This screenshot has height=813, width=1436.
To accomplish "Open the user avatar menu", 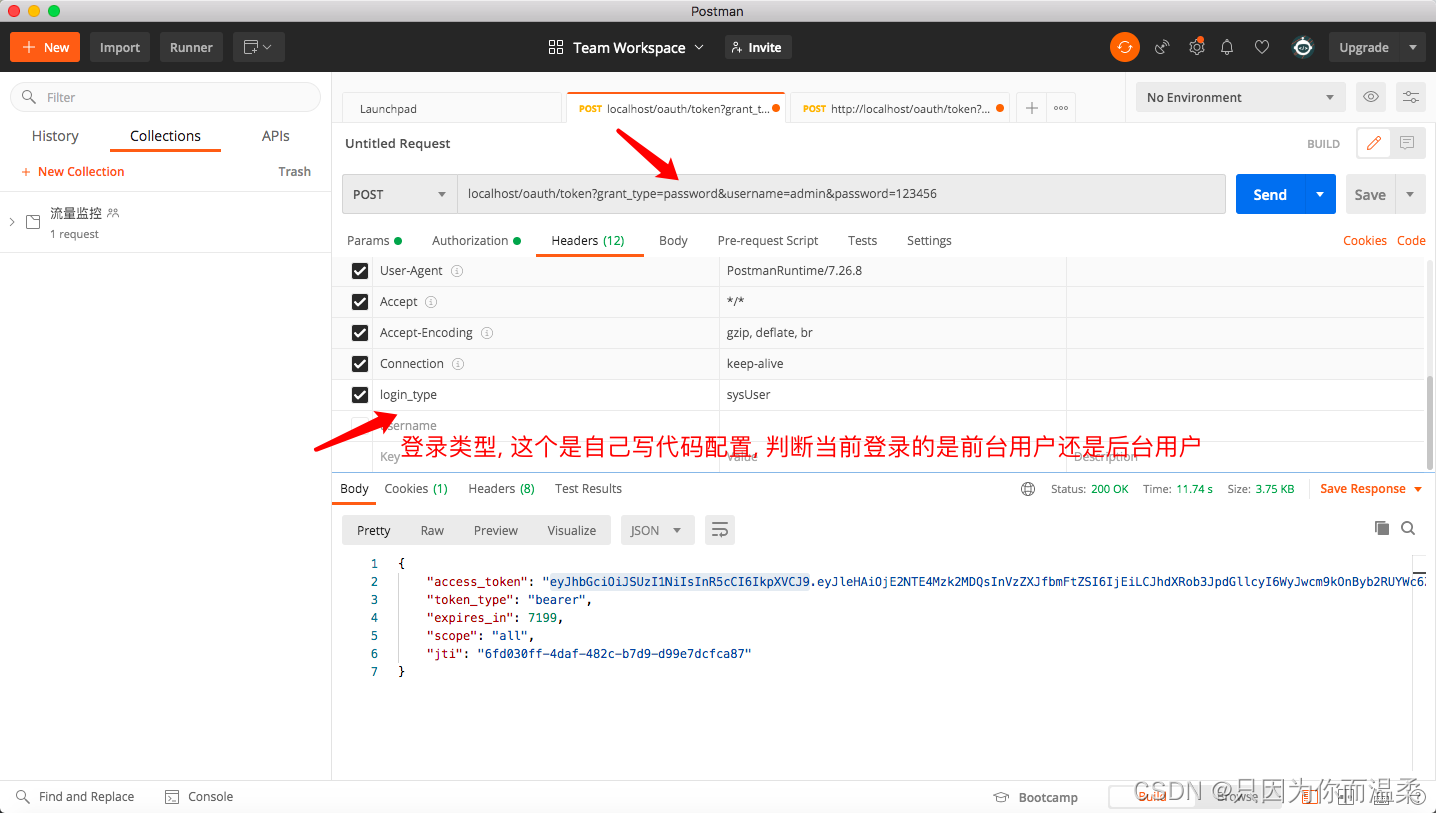I will click(1302, 47).
